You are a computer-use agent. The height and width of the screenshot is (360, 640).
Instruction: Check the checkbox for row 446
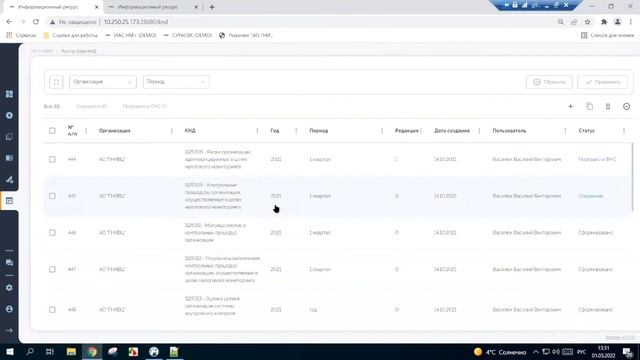pos(52,233)
